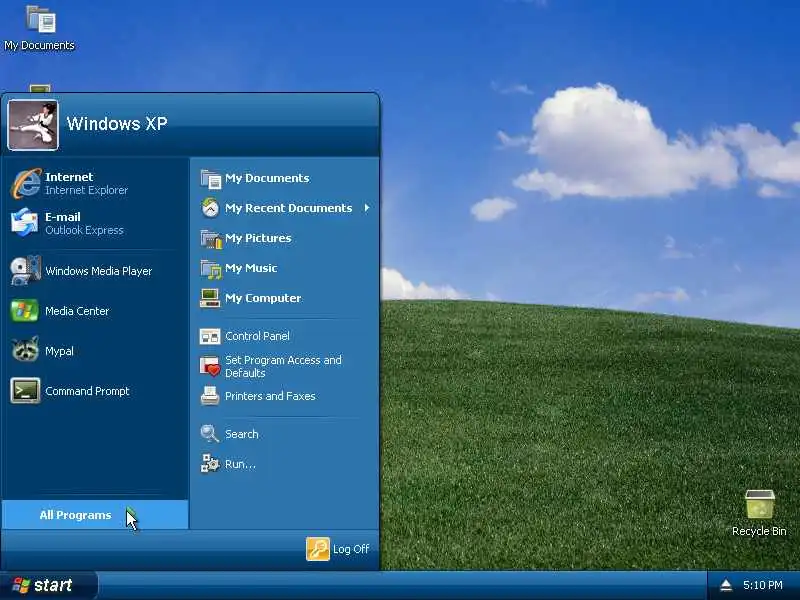The image size is (800, 600).
Task: Open My Pictures folder icon
Action: point(211,239)
